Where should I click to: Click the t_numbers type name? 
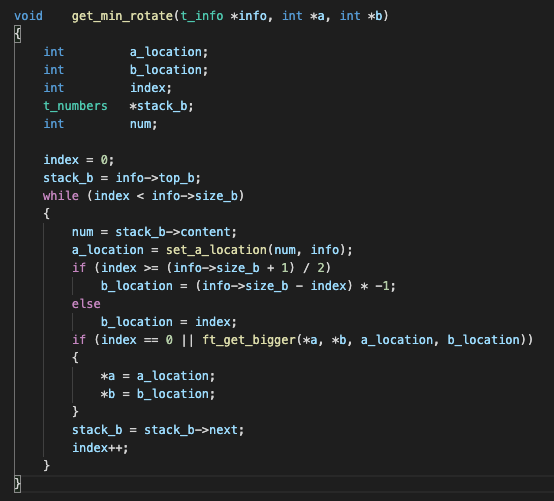[75, 106]
